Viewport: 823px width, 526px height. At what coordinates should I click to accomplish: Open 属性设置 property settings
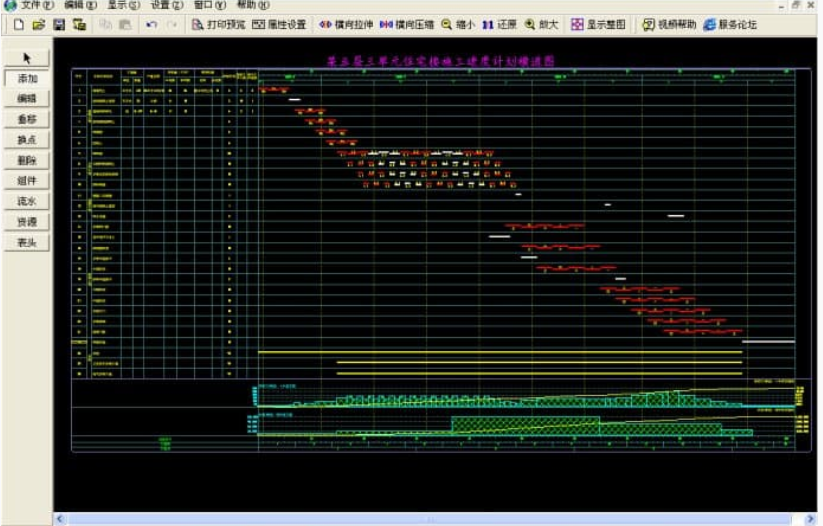click(x=279, y=24)
